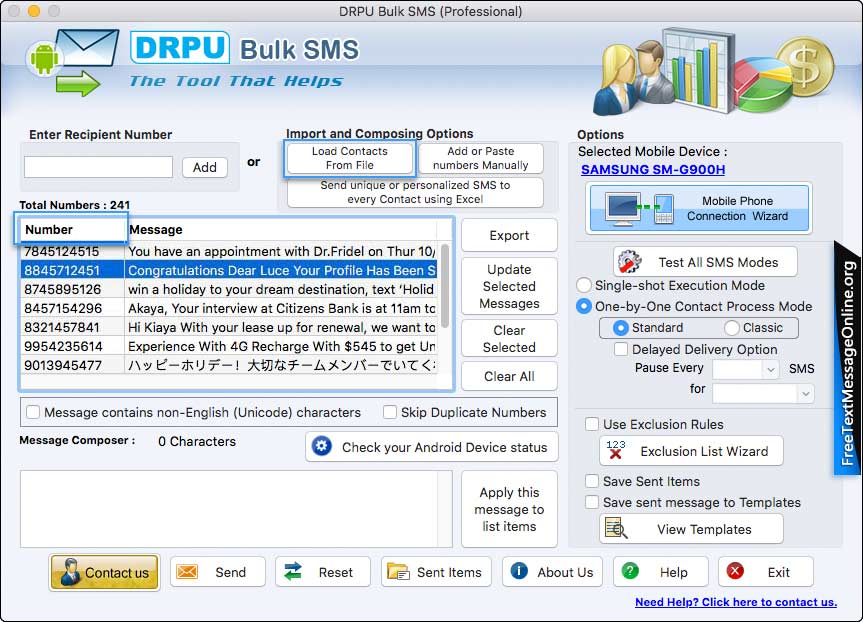The width and height of the screenshot is (863, 622).
Task: Select One-by-One Contact Process Mode
Action: [x=583, y=306]
